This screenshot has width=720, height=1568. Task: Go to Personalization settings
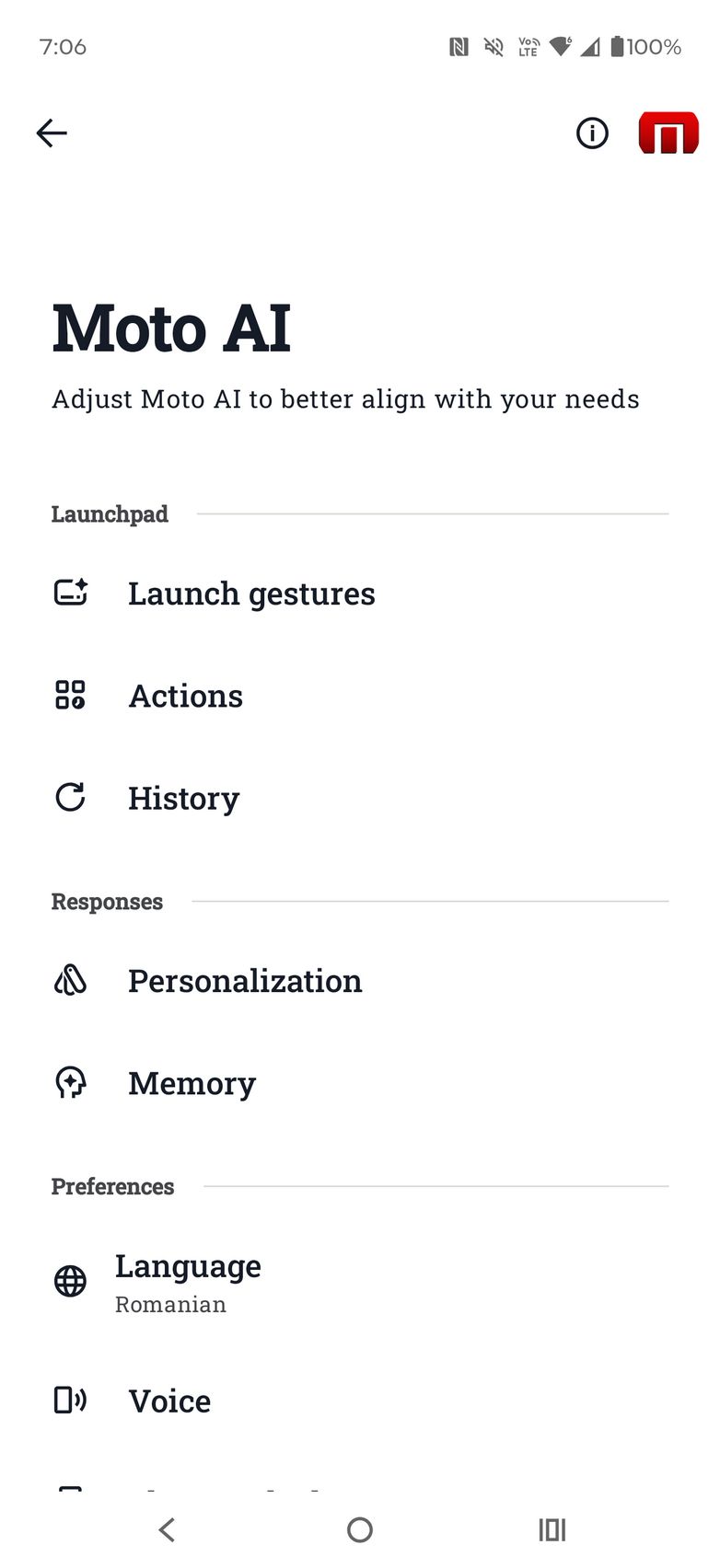pos(245,981)
